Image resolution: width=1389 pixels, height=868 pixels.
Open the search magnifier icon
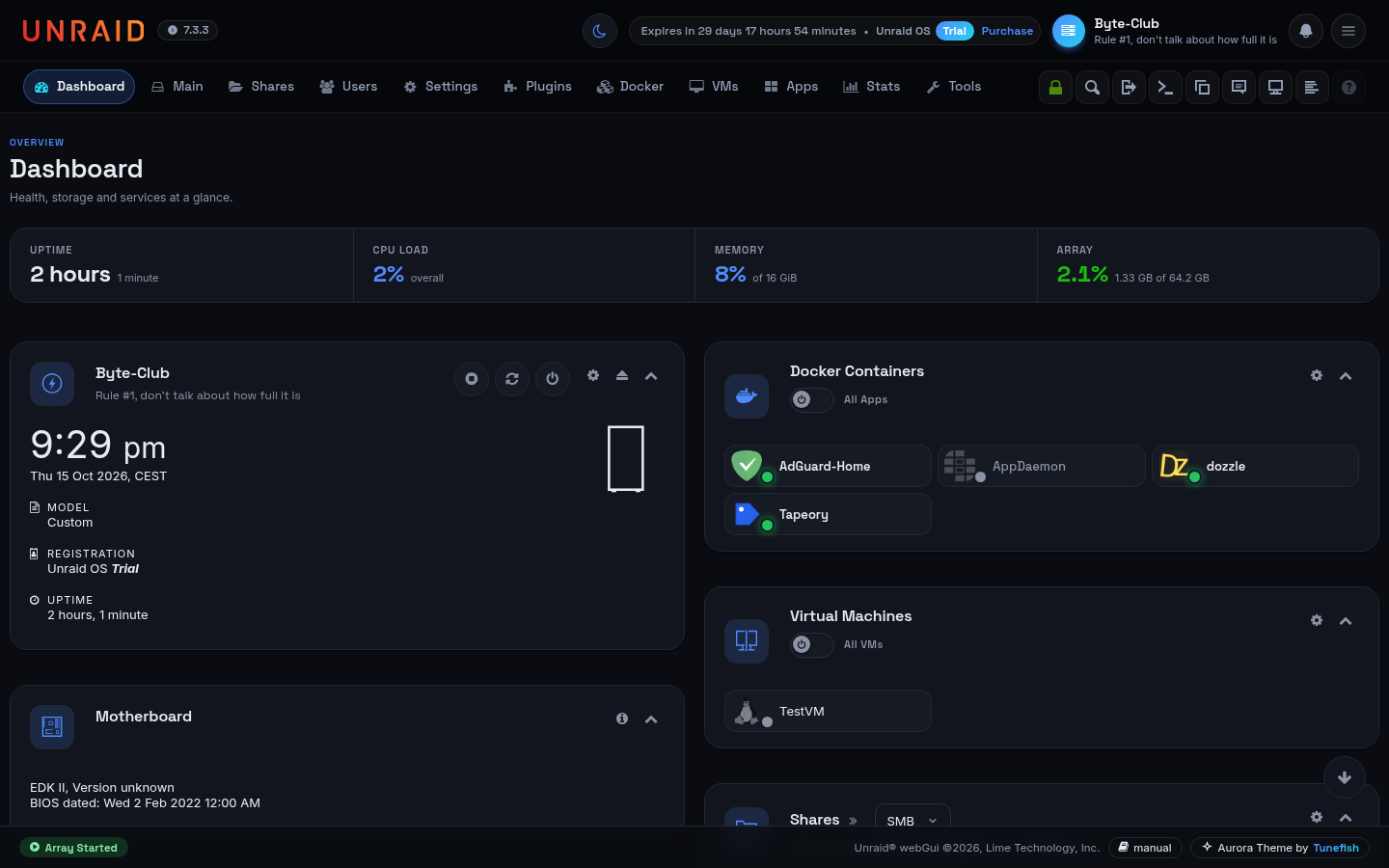1093,87
